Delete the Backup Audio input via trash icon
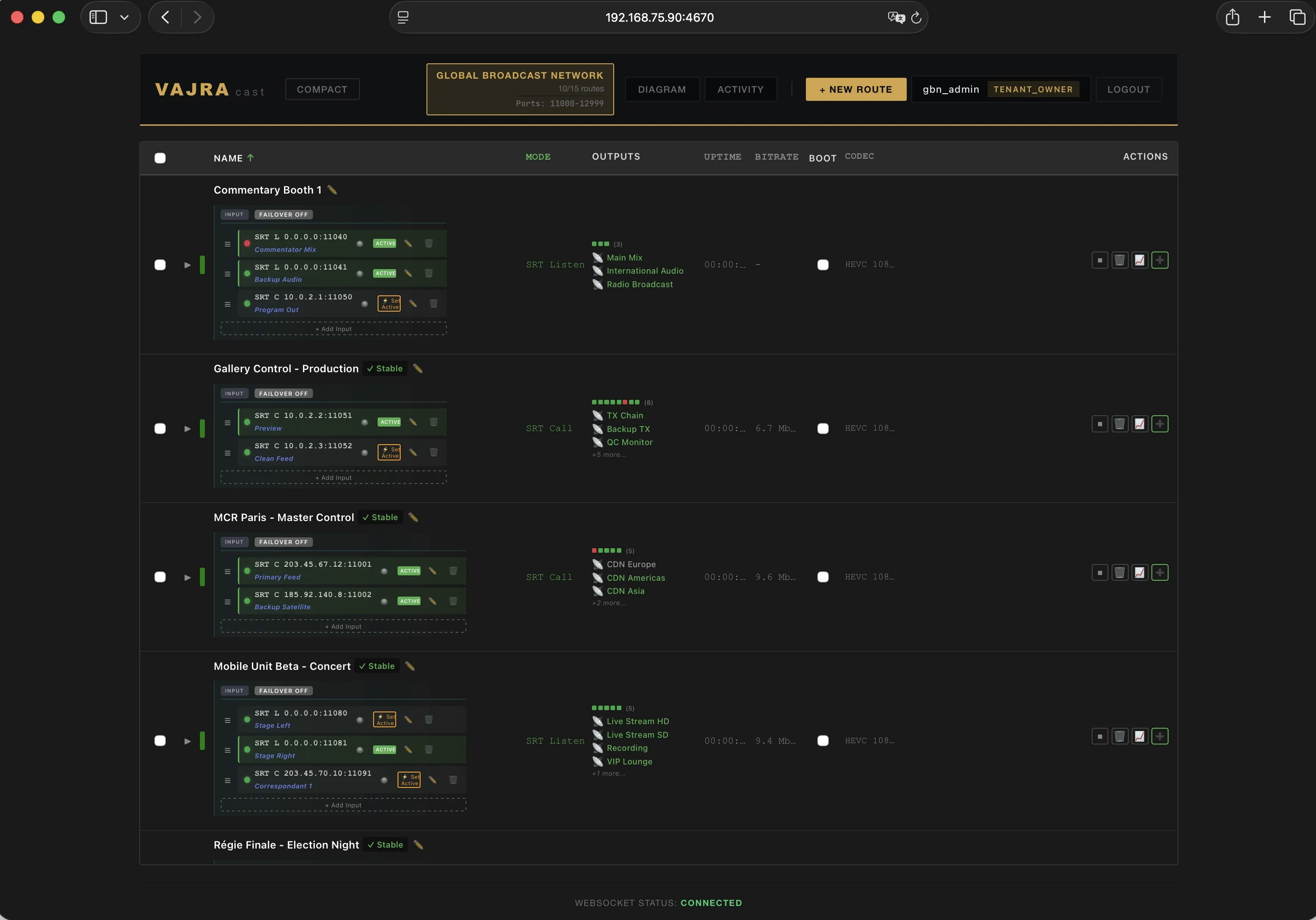The image size is (1316, 920). pyautogui.click(x=429, y=273)
